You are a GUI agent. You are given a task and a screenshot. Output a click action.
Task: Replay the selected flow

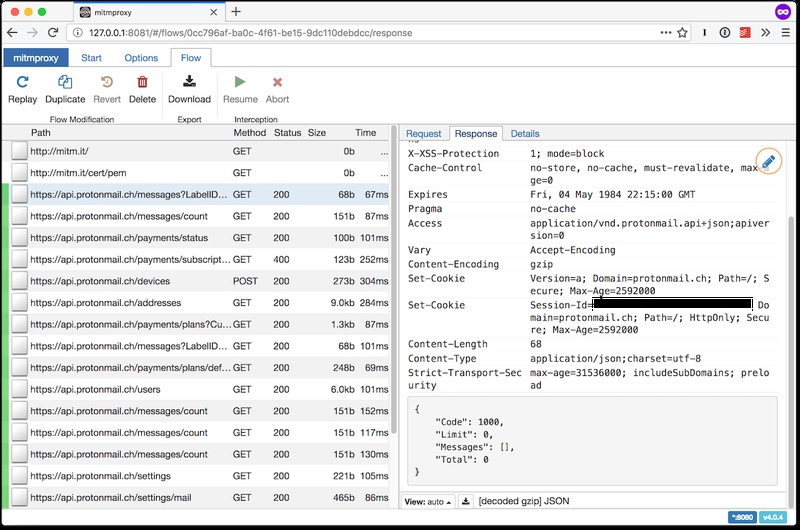pos(22,90)
